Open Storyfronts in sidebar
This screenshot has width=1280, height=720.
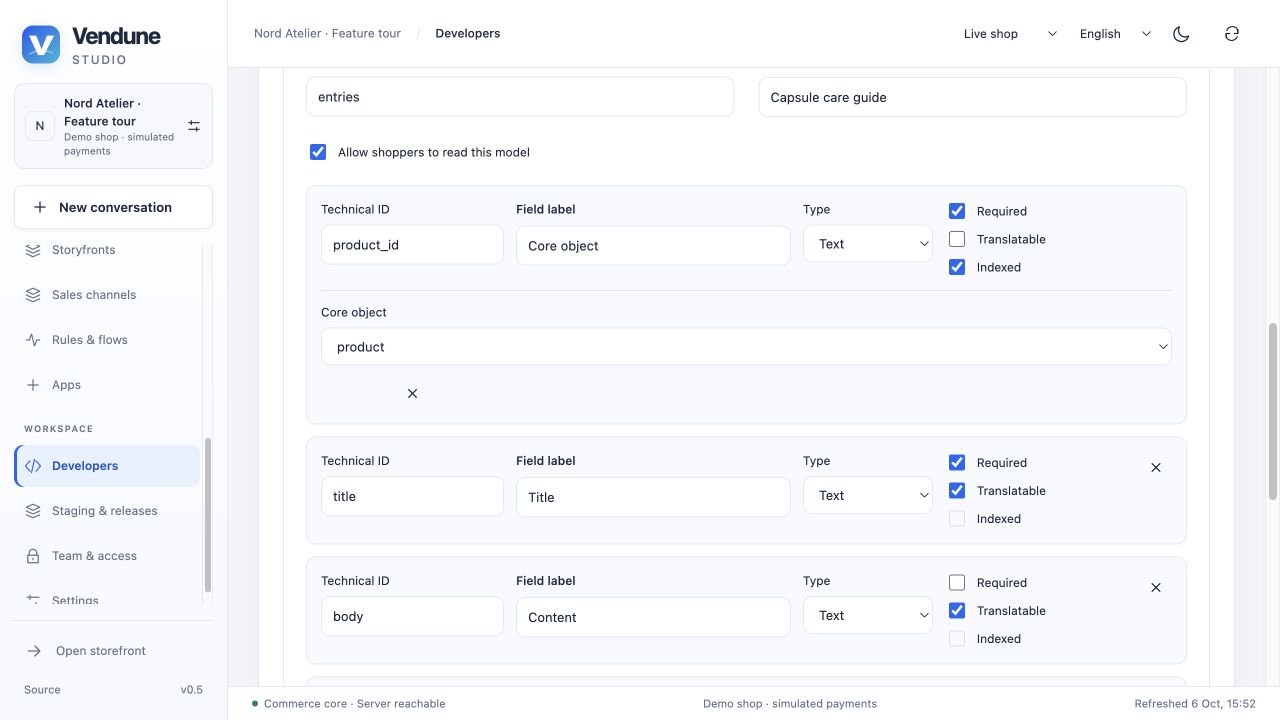(107, 250)
